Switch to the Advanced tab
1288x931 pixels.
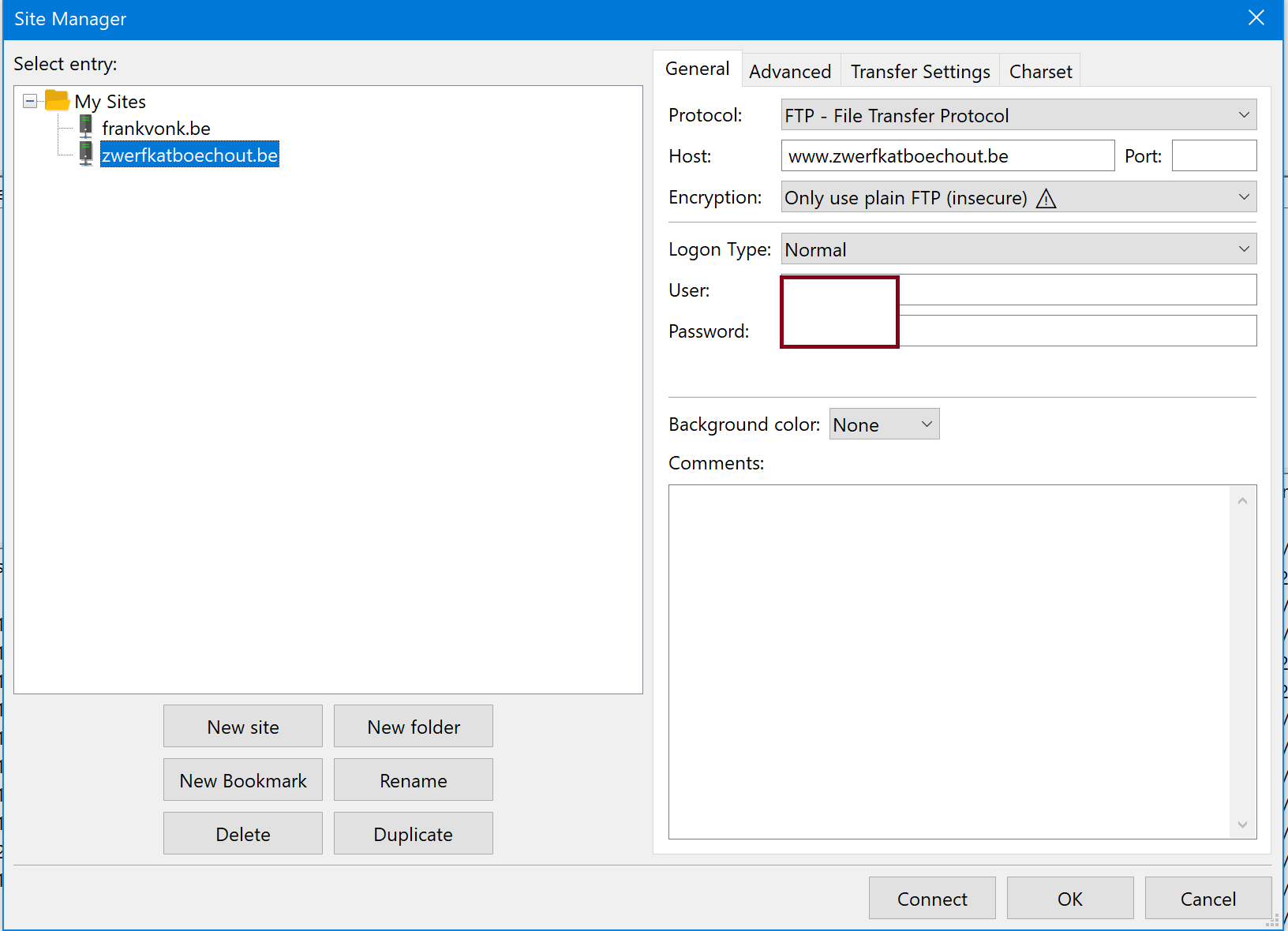point(790,72)
